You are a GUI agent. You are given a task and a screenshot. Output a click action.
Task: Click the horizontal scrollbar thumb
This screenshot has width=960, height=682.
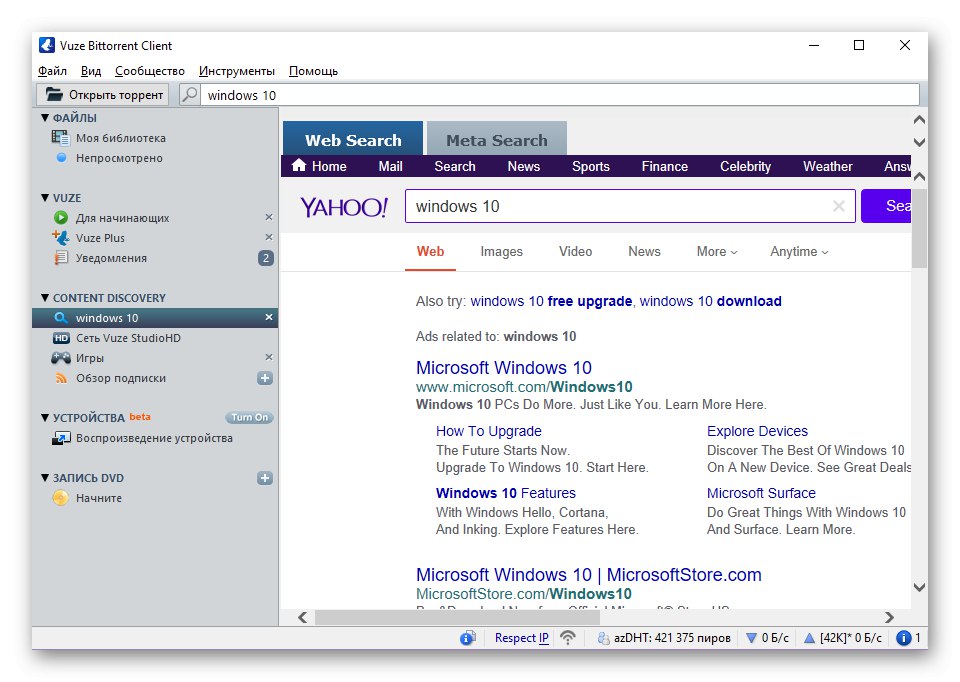[x=457, y=617]
